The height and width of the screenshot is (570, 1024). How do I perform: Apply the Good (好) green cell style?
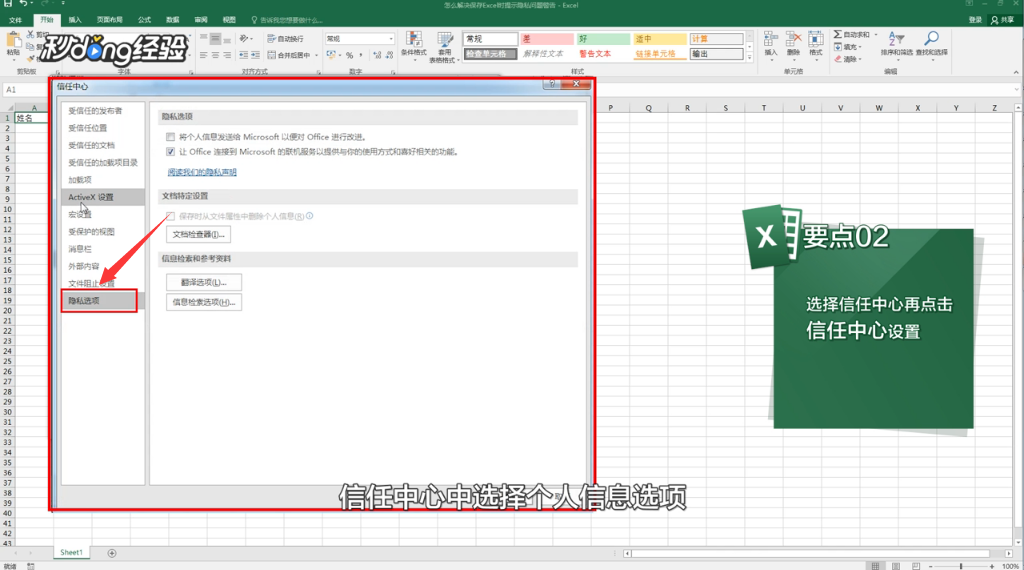pos(603,39)
